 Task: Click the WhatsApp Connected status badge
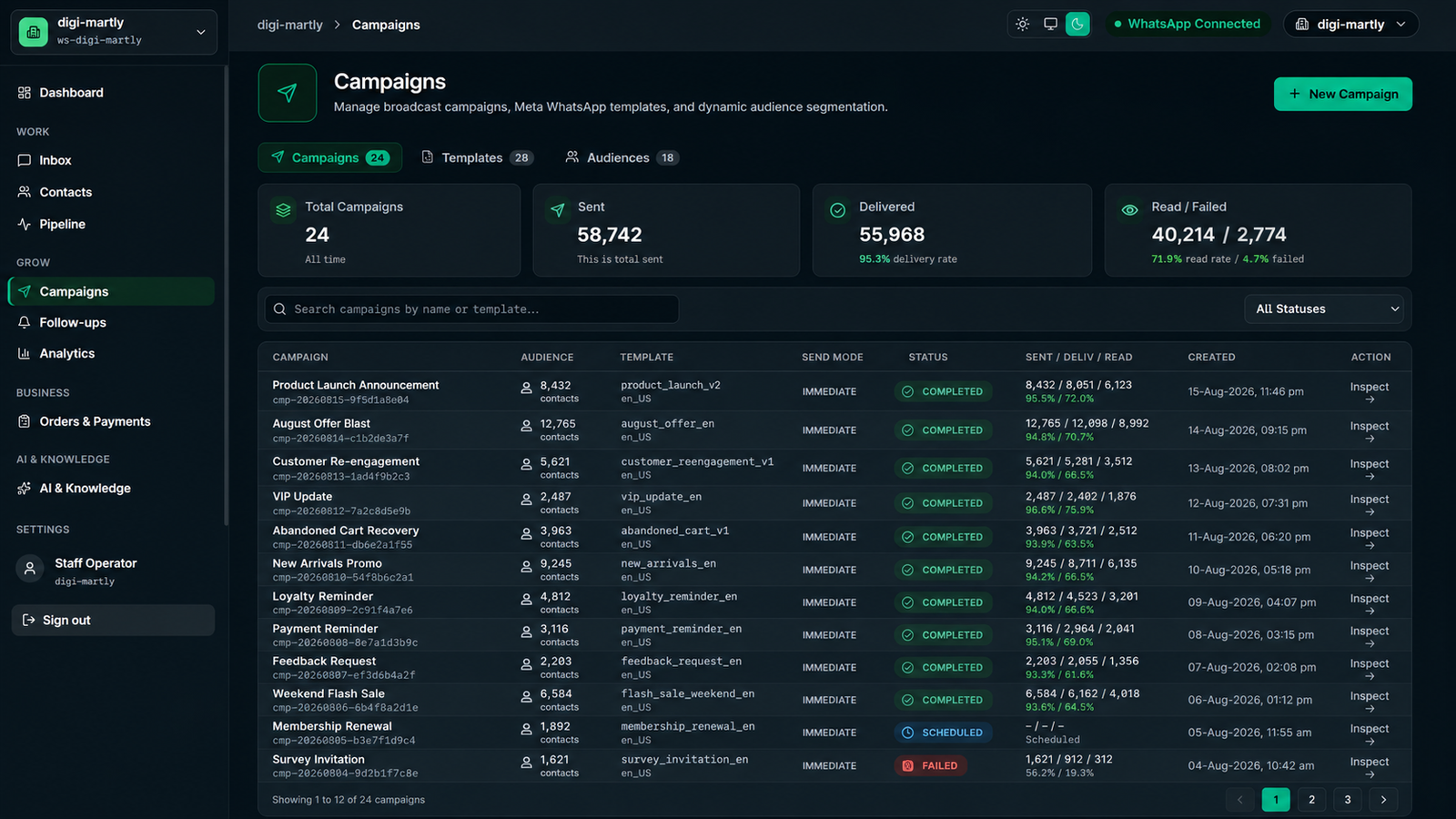tap(1187, 24)
